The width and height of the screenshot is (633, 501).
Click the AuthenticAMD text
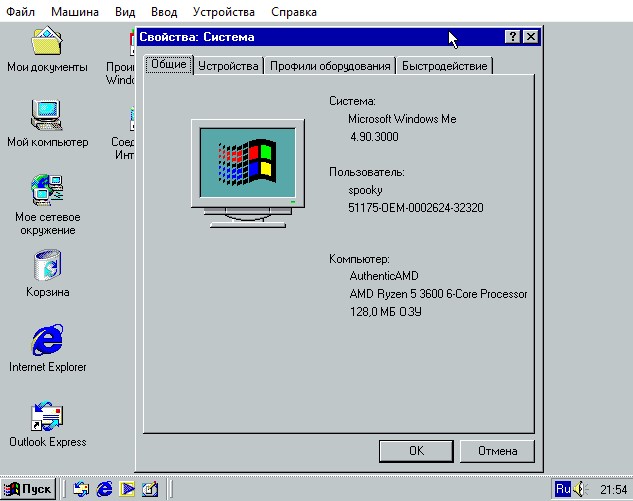tap(384, 276)
